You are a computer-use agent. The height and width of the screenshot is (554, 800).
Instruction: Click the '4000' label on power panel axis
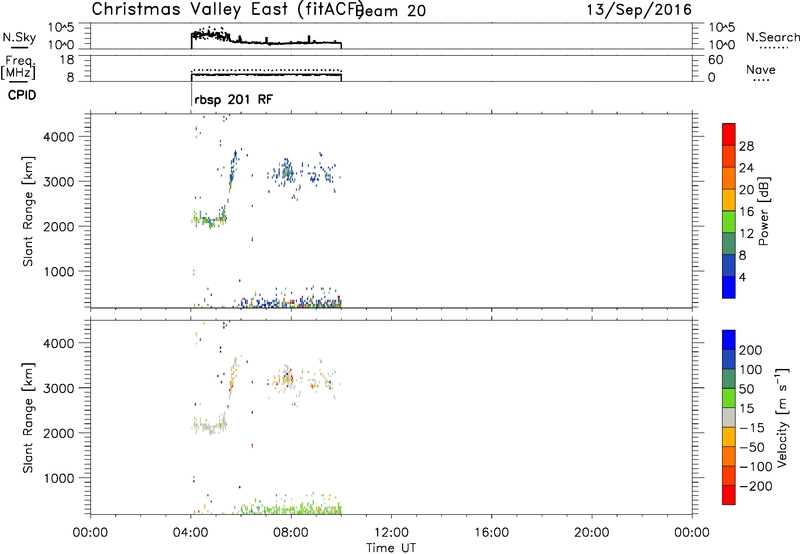pos(59,137)
